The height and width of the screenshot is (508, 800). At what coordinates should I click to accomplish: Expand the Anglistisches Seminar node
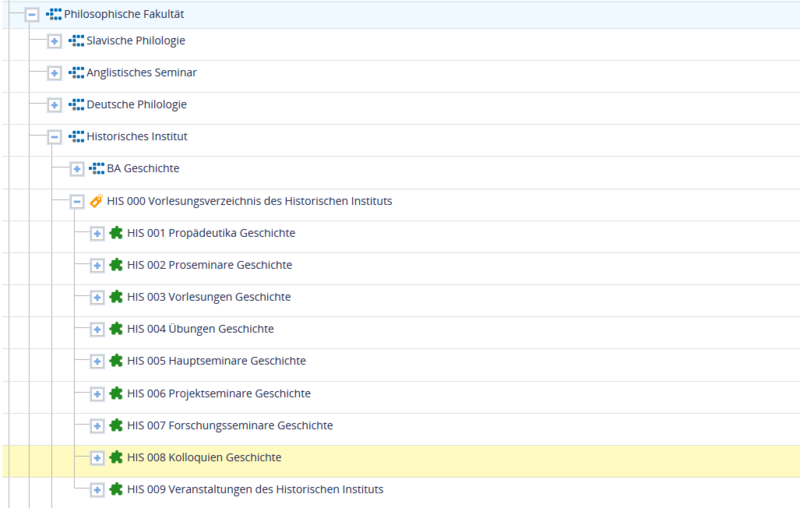55,74
